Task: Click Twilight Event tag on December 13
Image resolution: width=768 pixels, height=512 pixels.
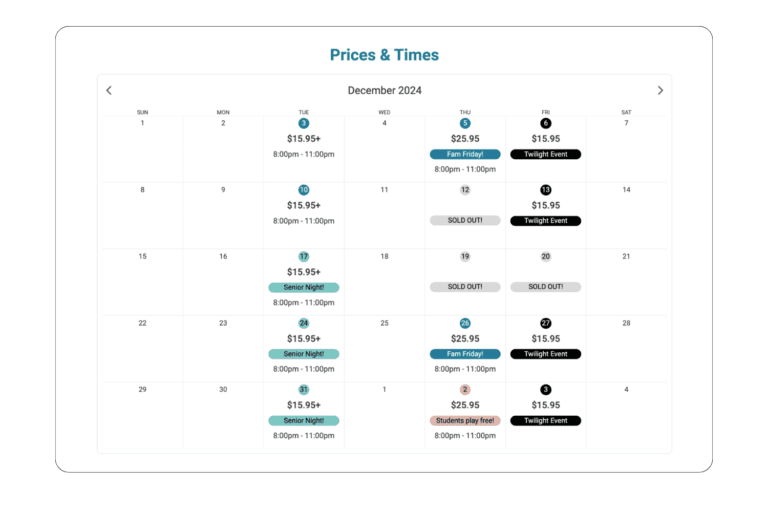Action: click(545, 220)
